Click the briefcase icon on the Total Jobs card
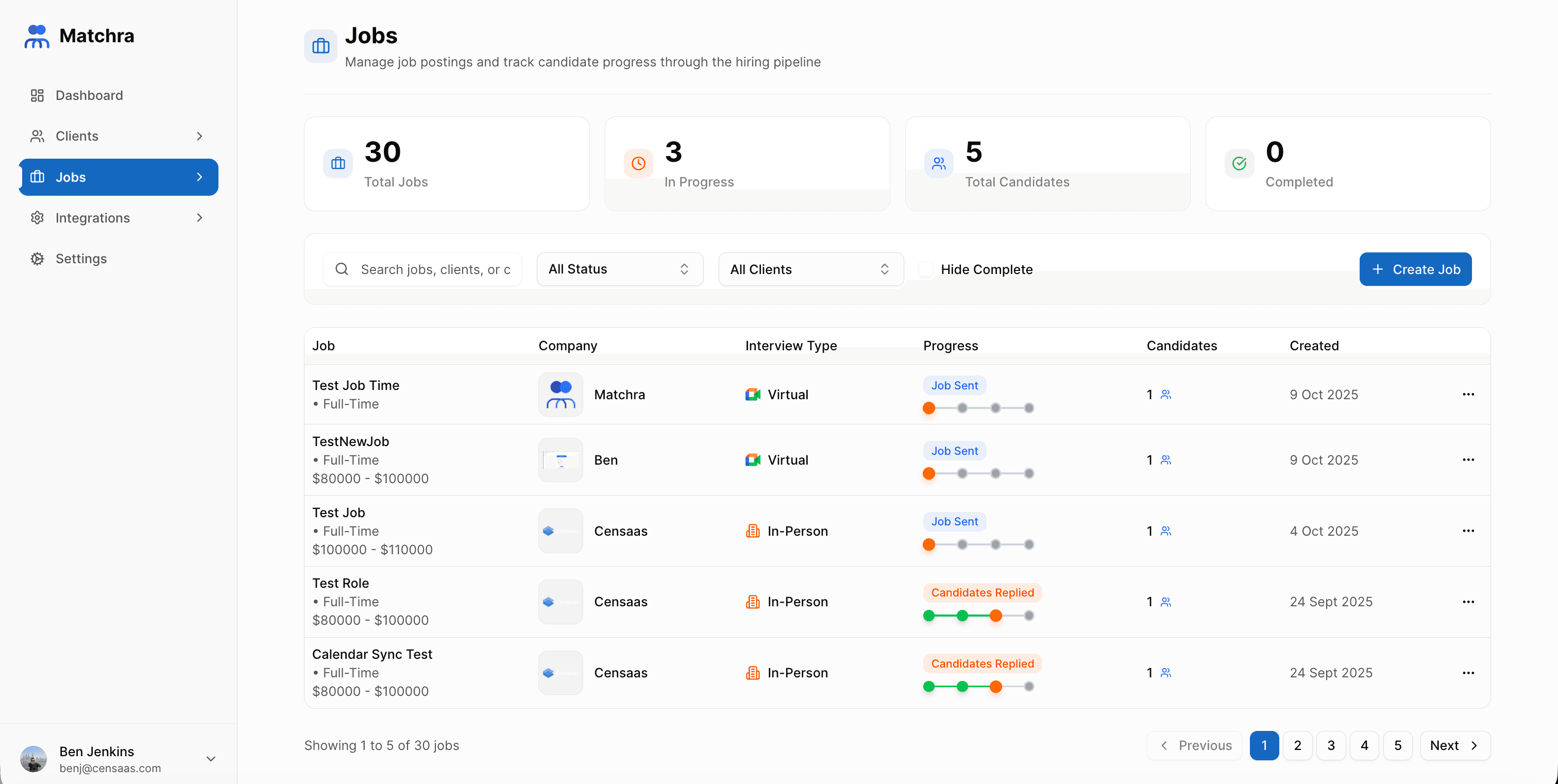 (337, 163)
